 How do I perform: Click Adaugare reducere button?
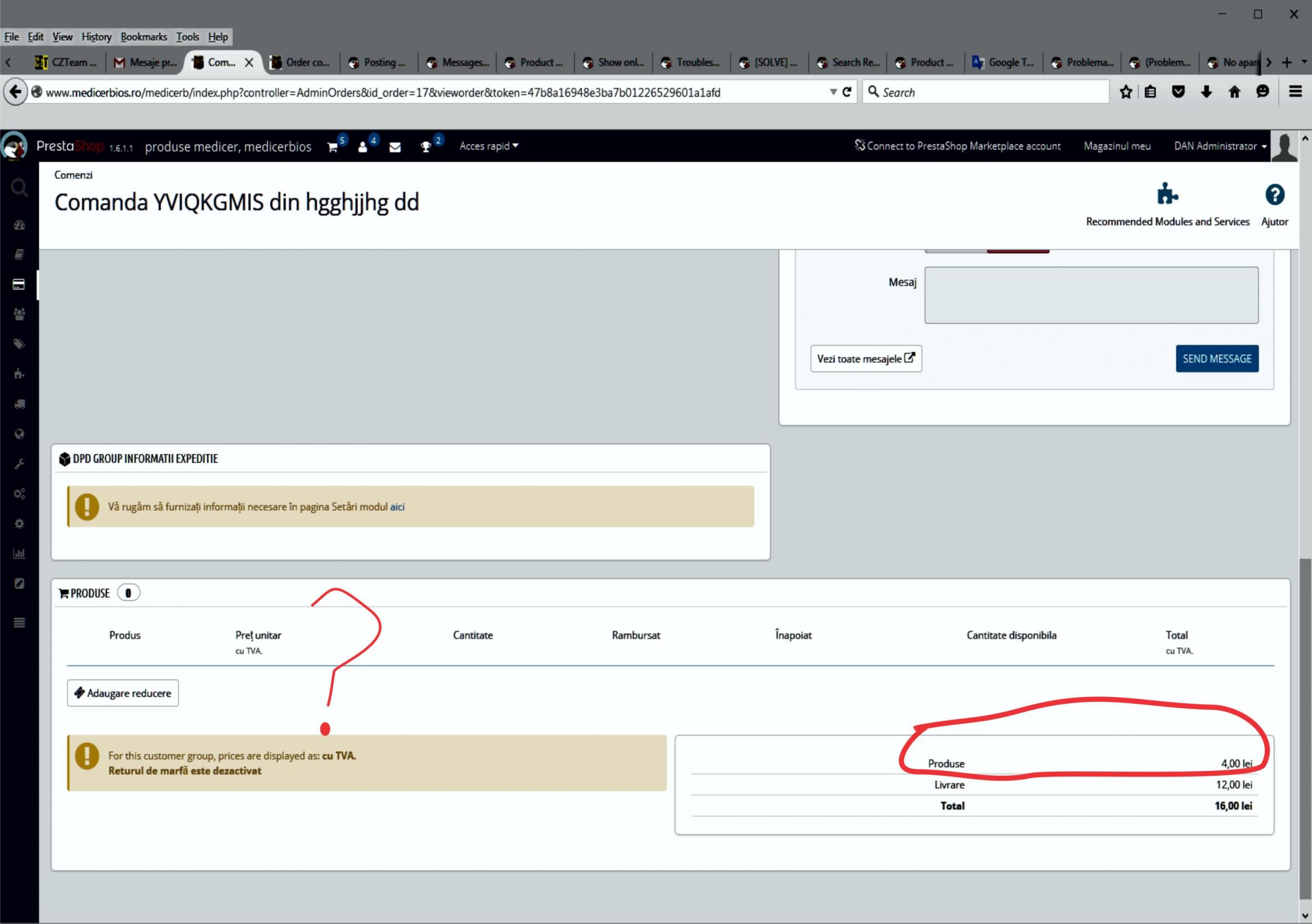pyautogui.click(x=123, y=693)
